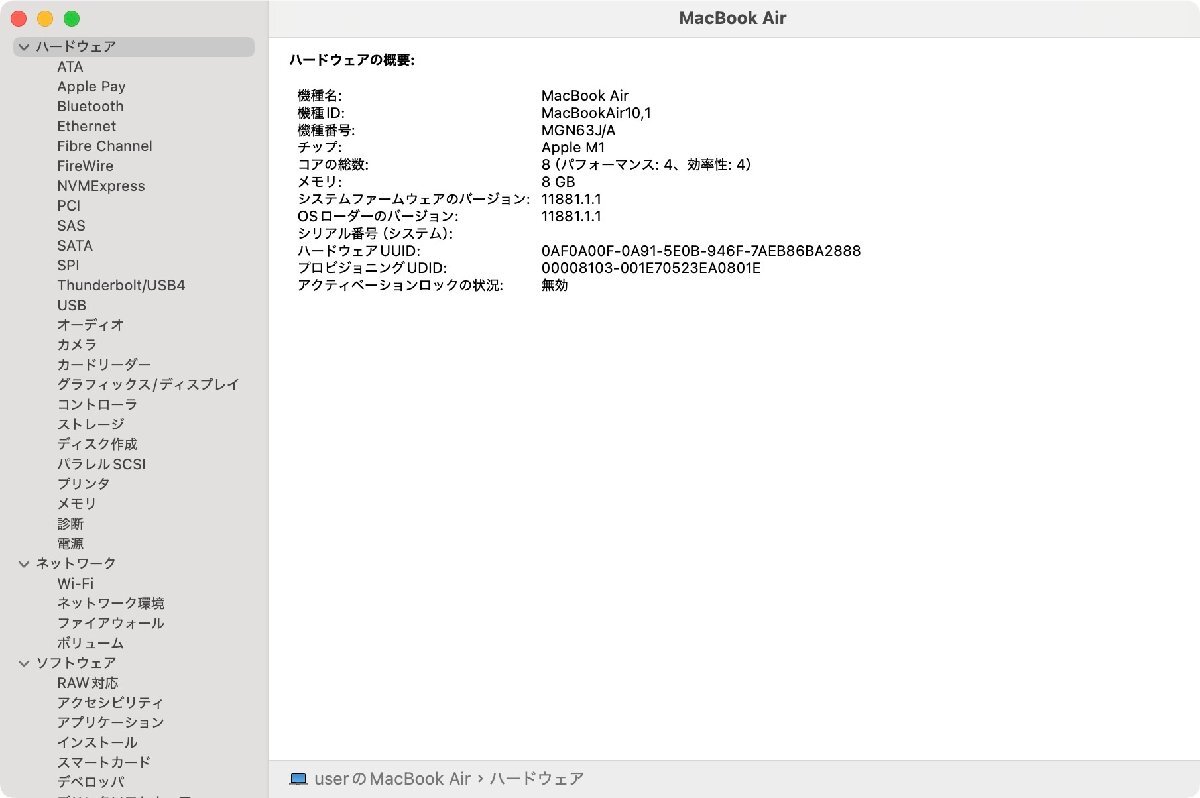Select SAS in the sidebar
Viewport: 1200px width, 798px height.
[x=71, y=226]
